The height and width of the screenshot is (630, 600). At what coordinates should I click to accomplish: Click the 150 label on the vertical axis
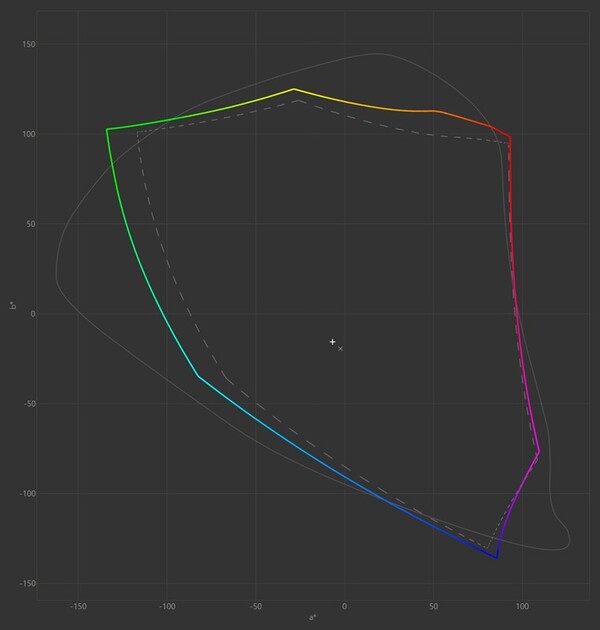click(27, 44)
